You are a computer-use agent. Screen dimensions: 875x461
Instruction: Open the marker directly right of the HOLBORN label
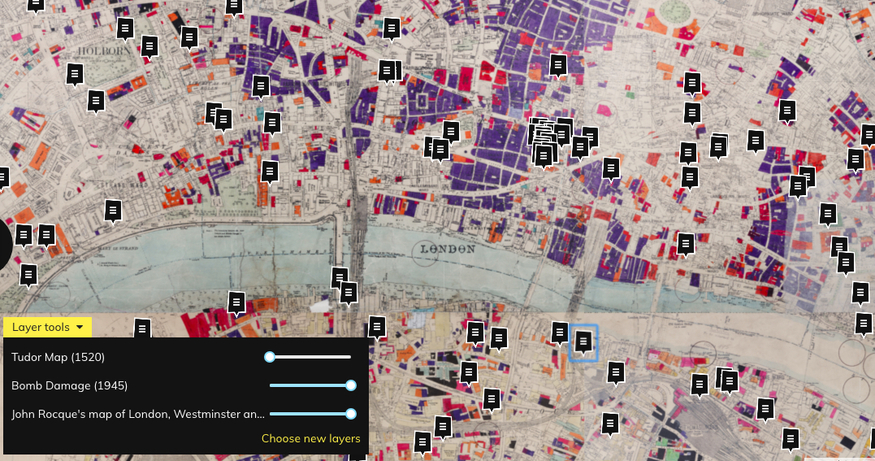(150, 47)
